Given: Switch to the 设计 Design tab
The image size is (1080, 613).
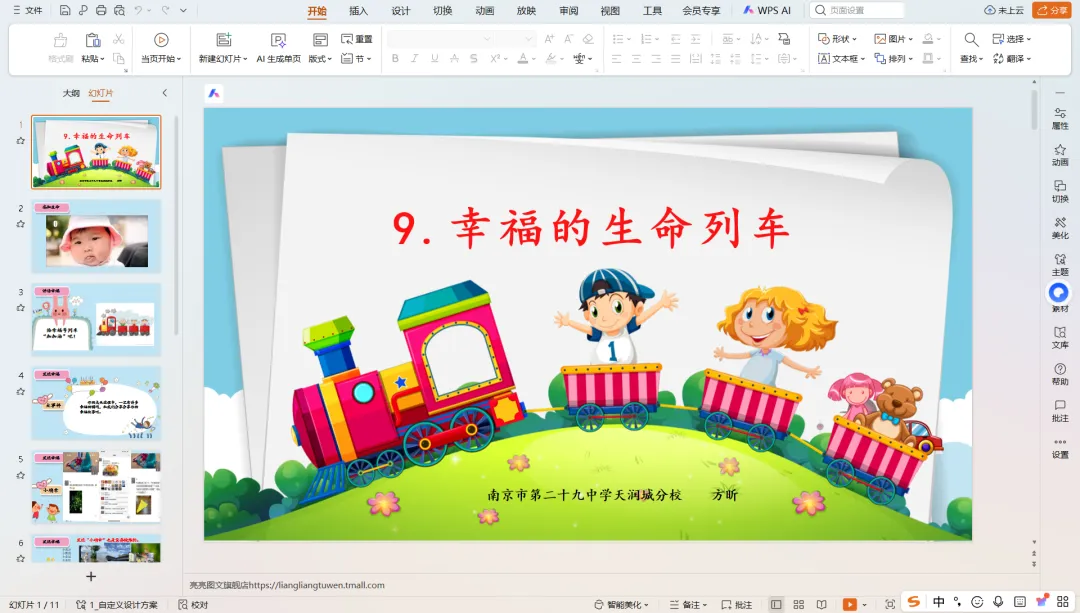Looking at the screenshot, I should click(400, 10).
